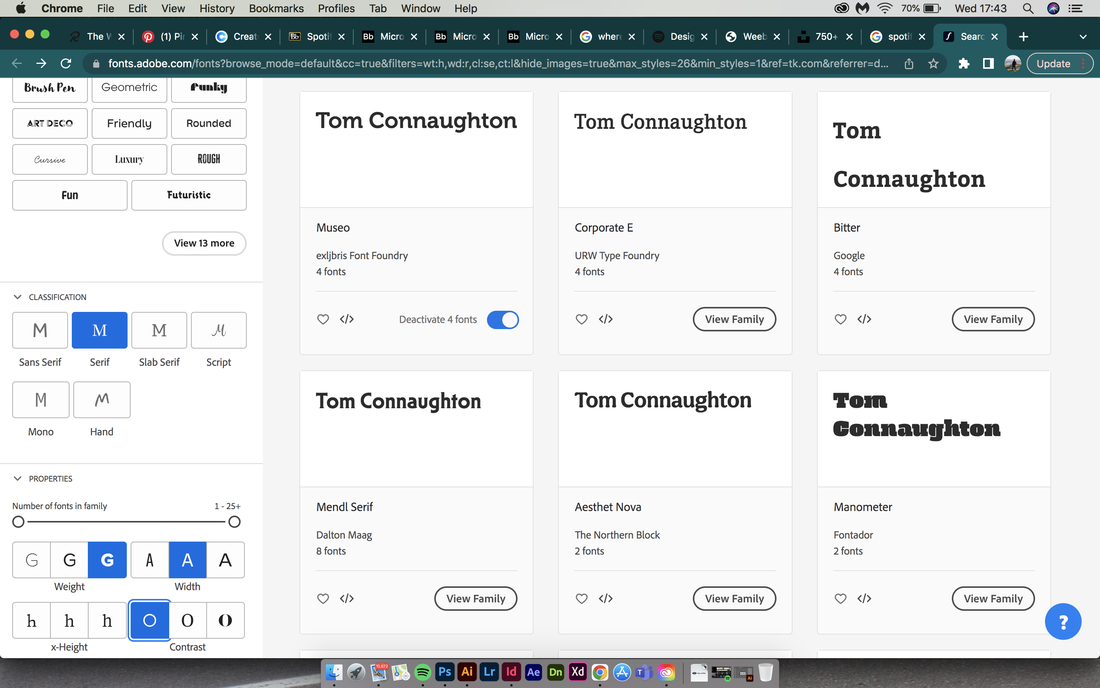Toggle the low contrast O filter
This screenshot has width=1100, height=688.
tap(149, 620)
